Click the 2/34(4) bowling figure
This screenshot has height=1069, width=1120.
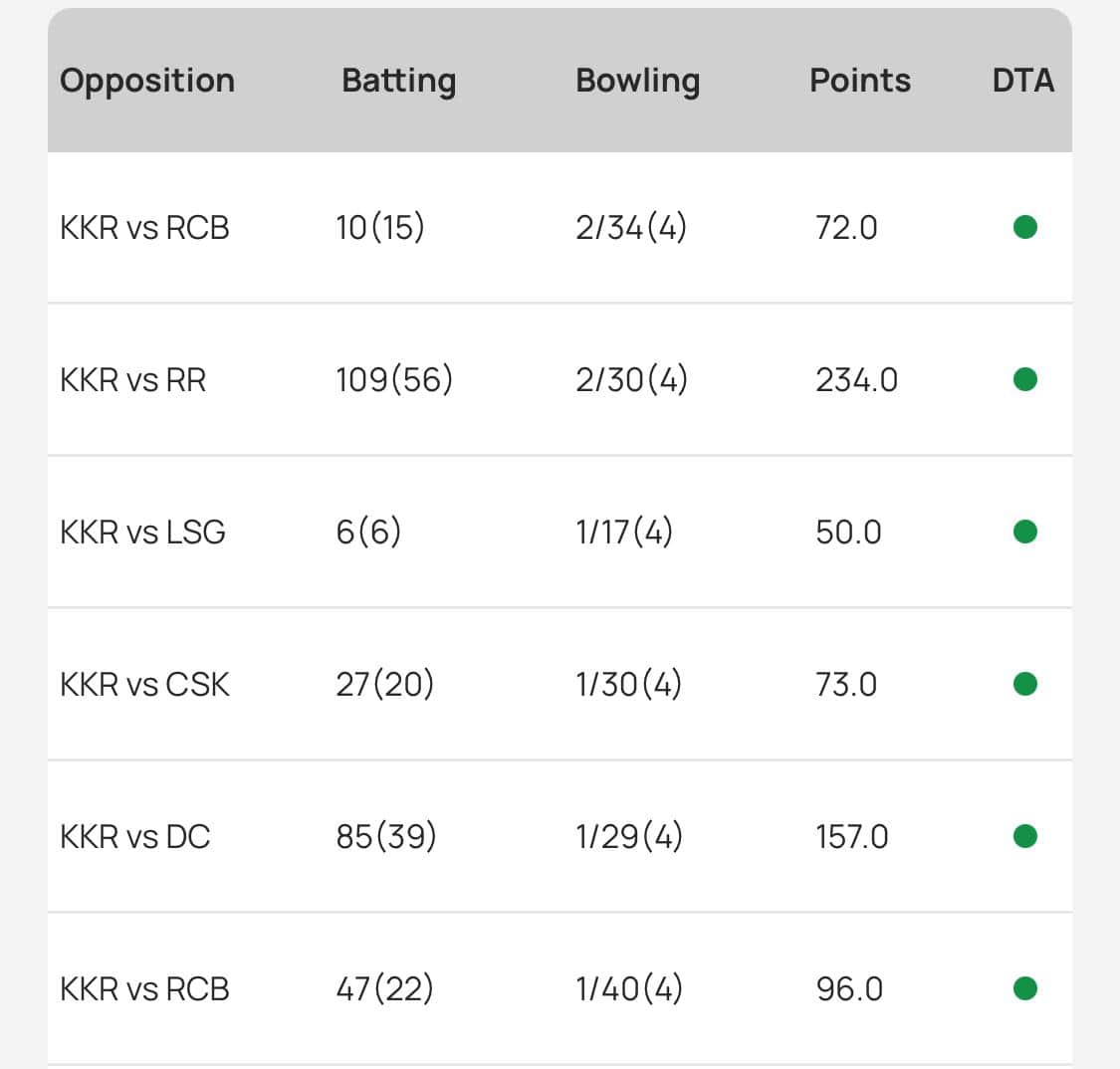click(631, 228)
